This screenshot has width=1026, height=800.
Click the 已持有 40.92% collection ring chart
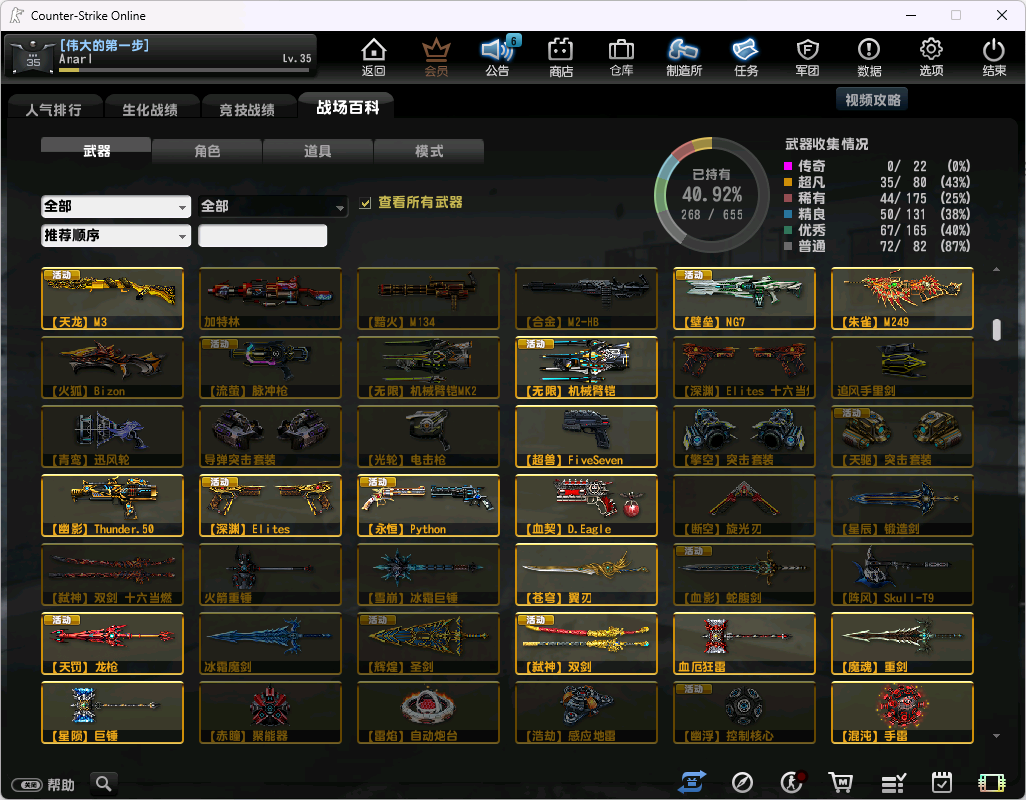click(x=711, y=195)
